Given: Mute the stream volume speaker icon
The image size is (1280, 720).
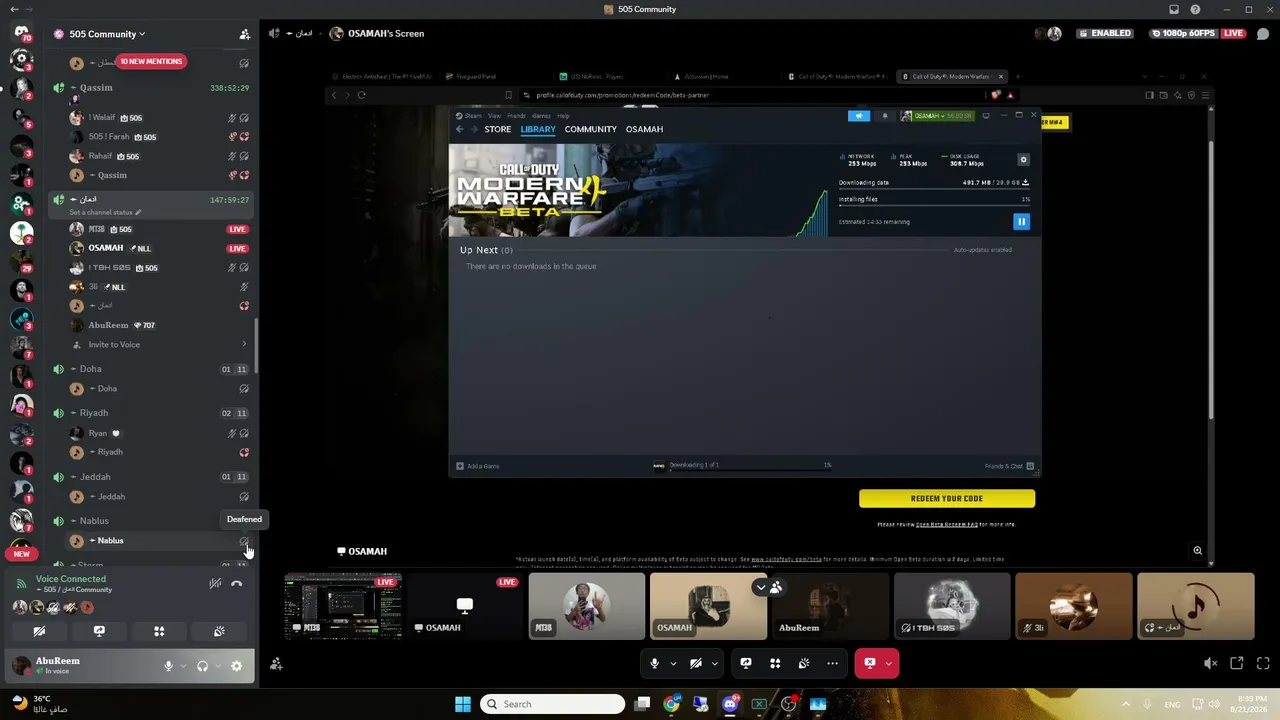Looking at the screenshot, I should pos(1210,663).
